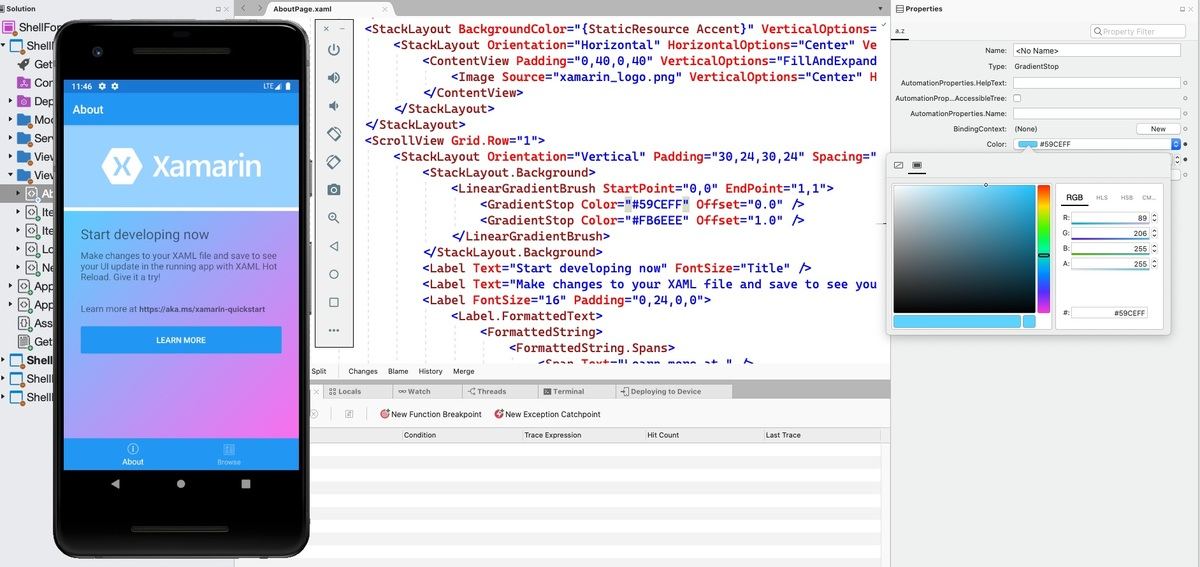Click the emulator volume down icon
Image resolution: width=1200 pixels, height=567 pixels.
[x=334, y=106]
